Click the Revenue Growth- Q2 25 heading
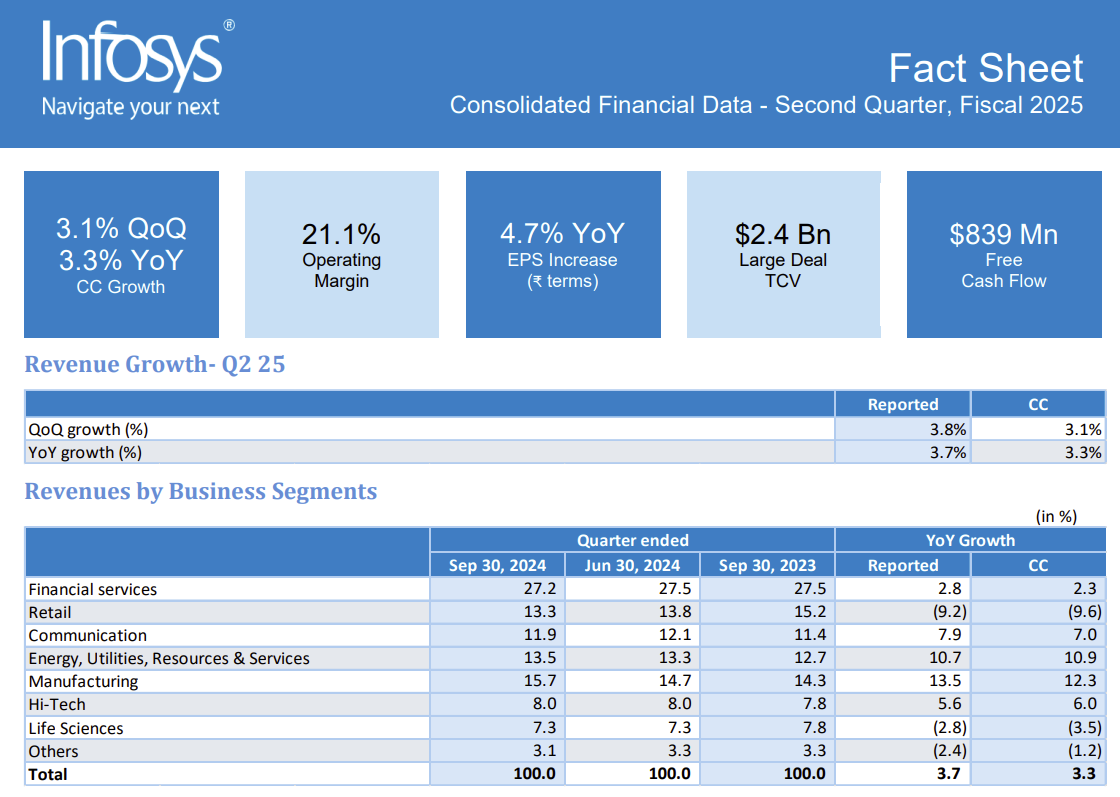This screenshot has width=1120, height=797. click(155, 365)
